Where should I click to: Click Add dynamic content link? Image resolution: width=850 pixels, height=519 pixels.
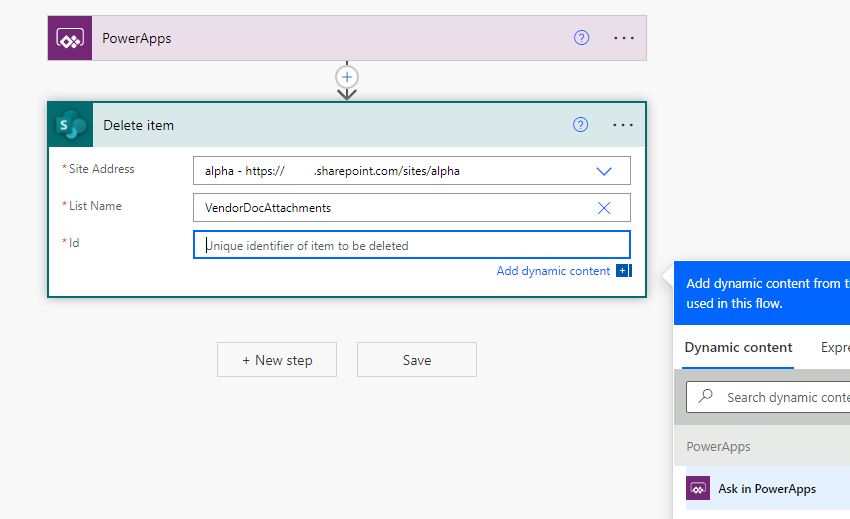tap(553, 271)
